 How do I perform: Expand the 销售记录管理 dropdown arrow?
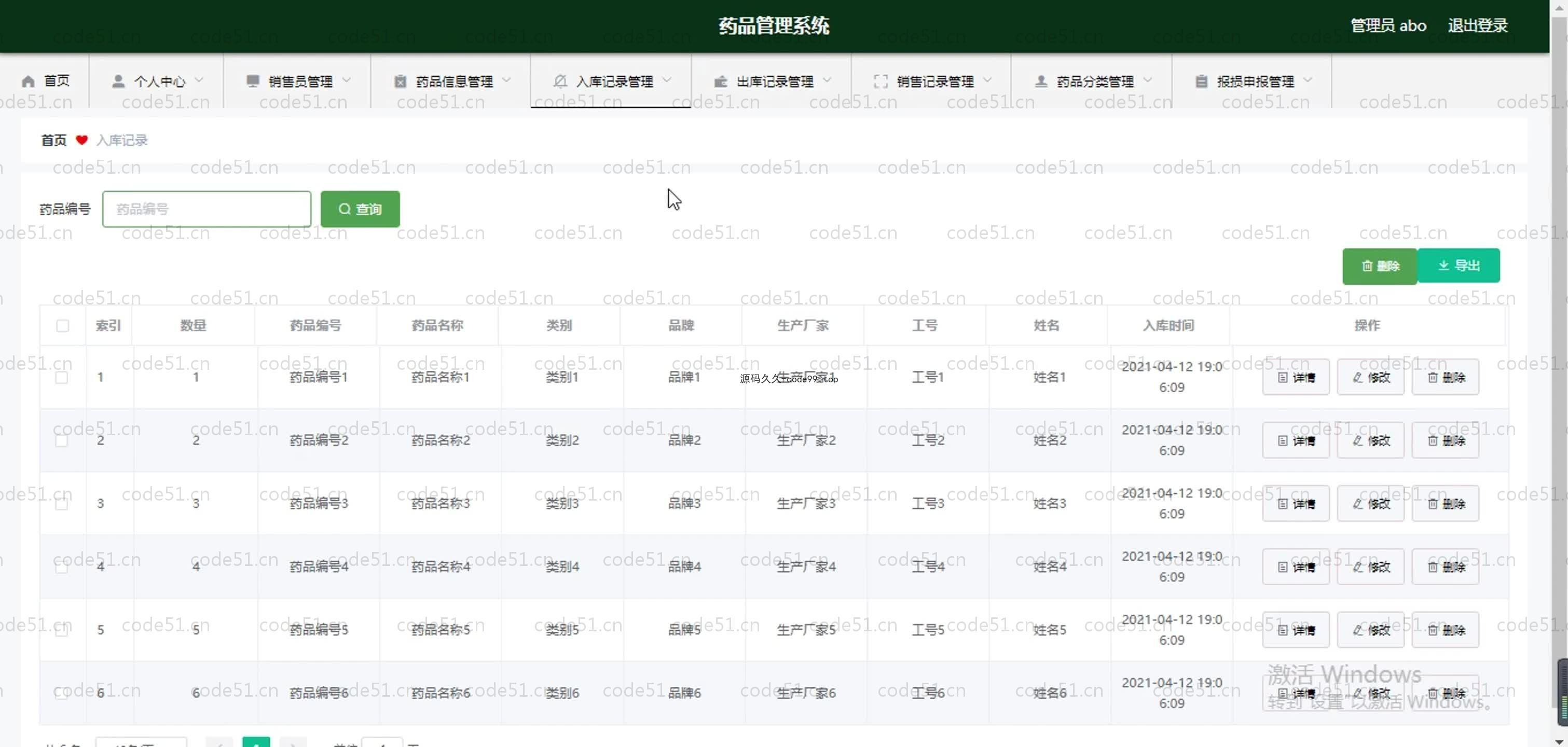987,80
